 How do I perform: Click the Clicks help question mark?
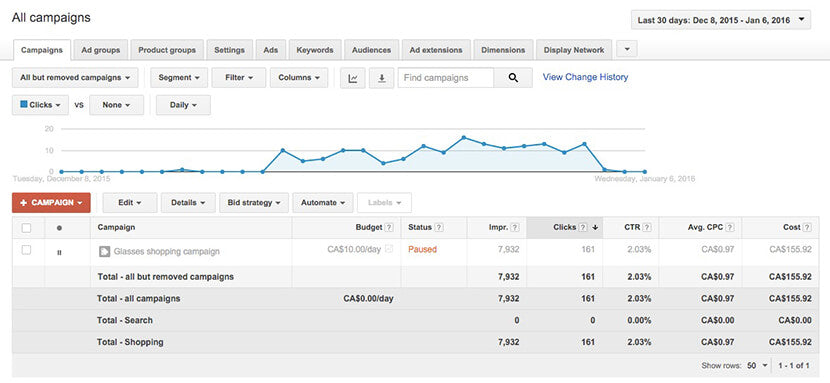(x=583, y=227)
